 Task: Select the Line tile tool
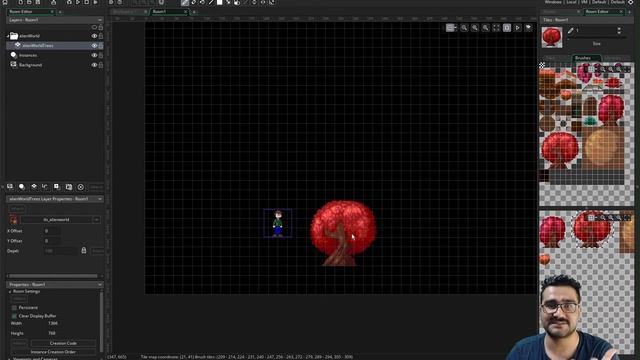(211, 2)
